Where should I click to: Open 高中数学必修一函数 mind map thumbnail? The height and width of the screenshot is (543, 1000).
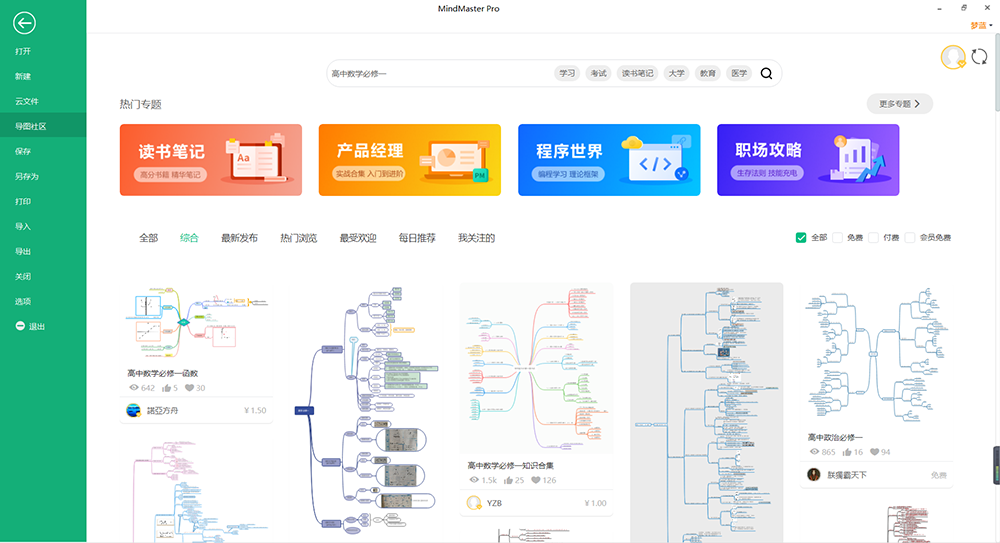[x=196, y=322]
